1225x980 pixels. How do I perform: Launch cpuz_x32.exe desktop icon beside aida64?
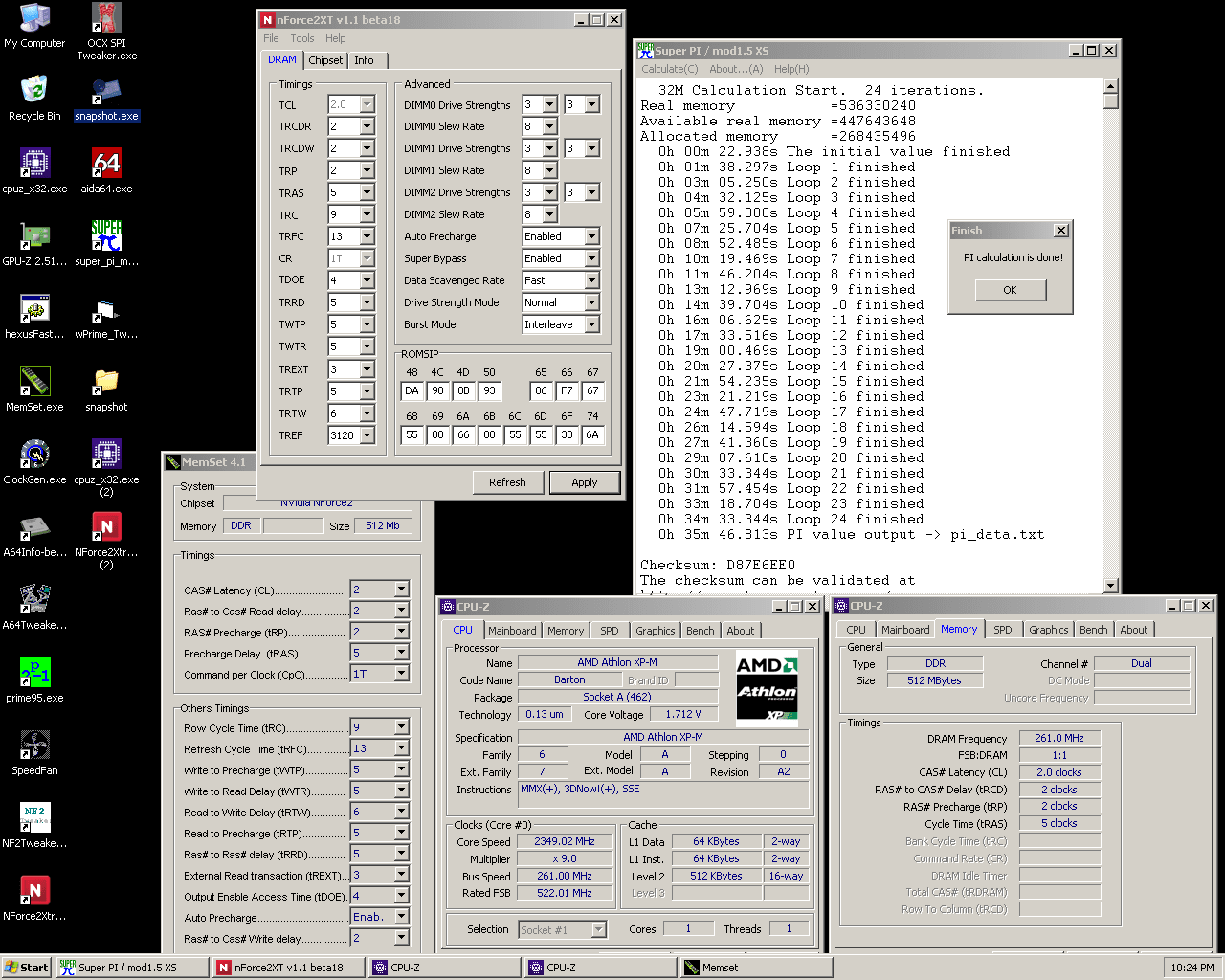34,164
